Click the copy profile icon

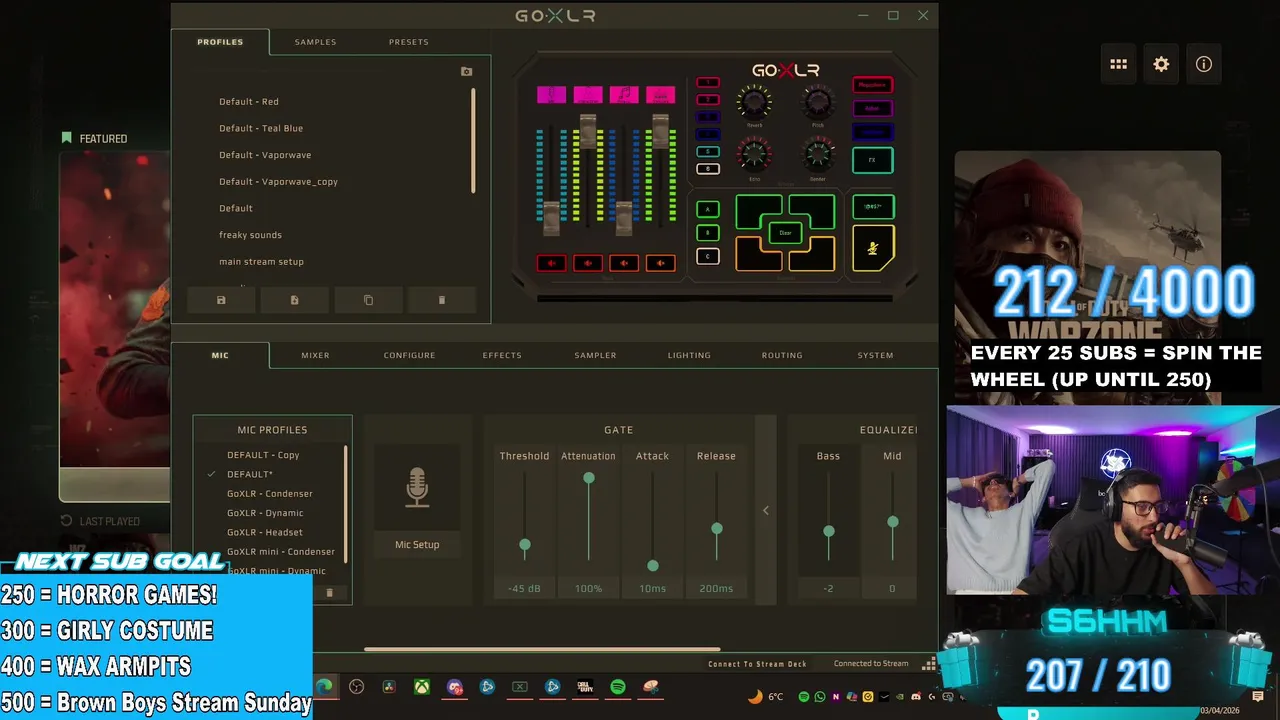368,300
